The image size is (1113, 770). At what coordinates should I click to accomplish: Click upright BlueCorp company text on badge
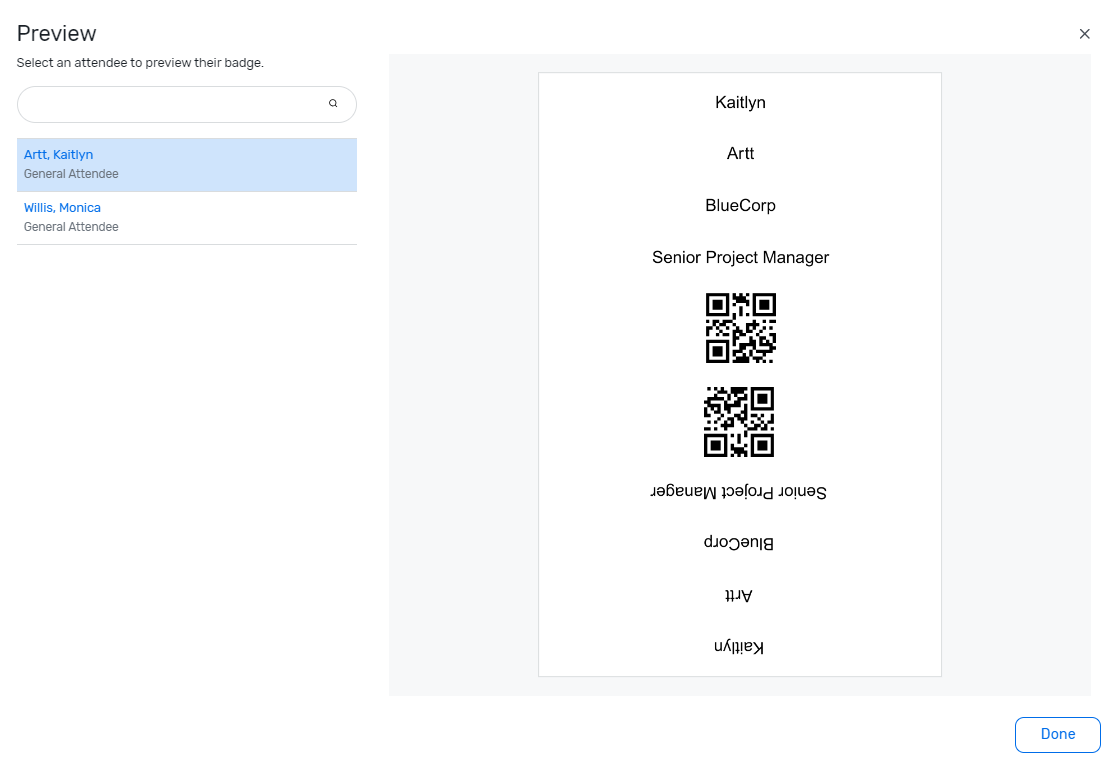coord(740,206)
